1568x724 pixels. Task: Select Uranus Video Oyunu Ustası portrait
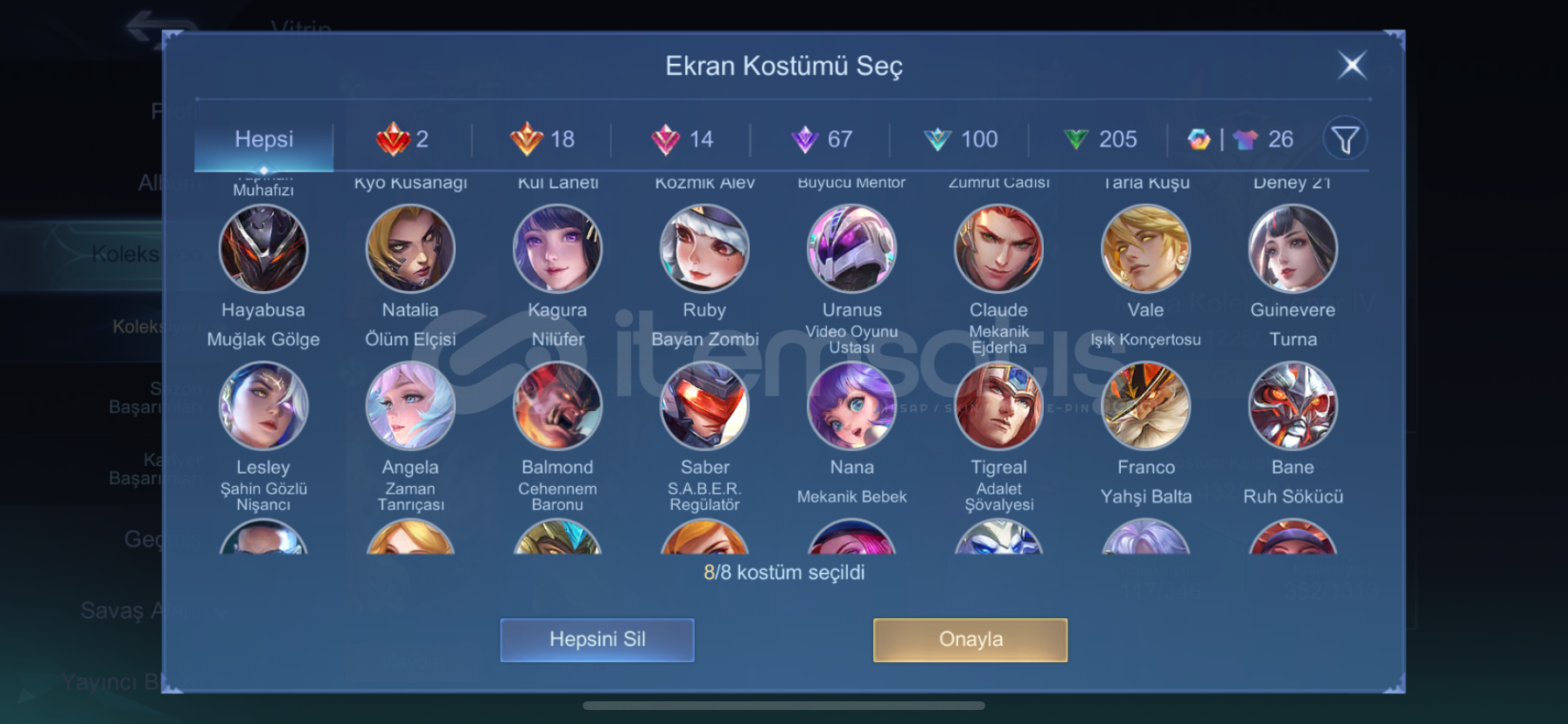[x=851, y=248]
